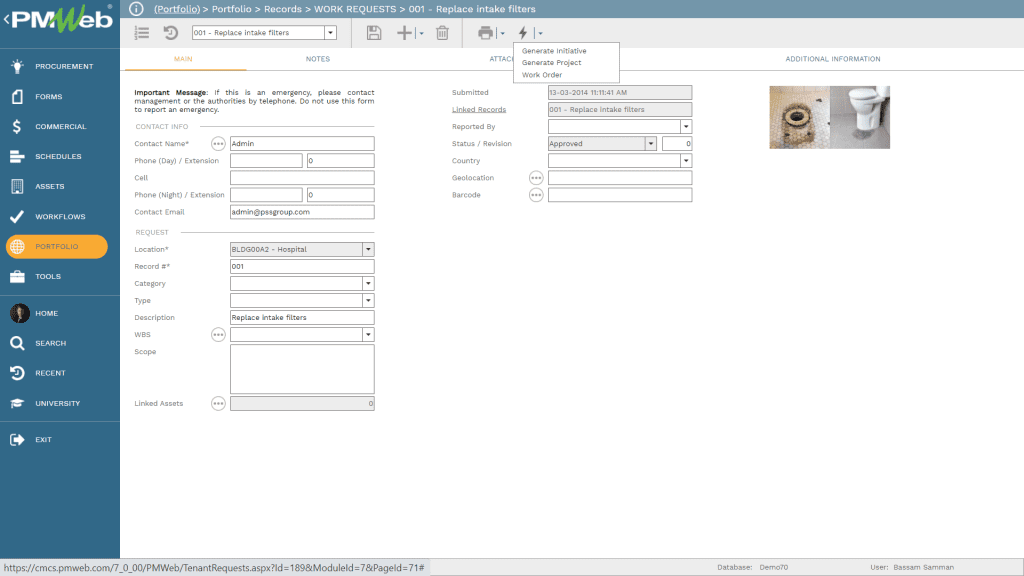The width and height of the screenshot is (1024, 576).
Task: Open the Forms module in sidebar
Action: pyautogui.click(x=48, y=96)
